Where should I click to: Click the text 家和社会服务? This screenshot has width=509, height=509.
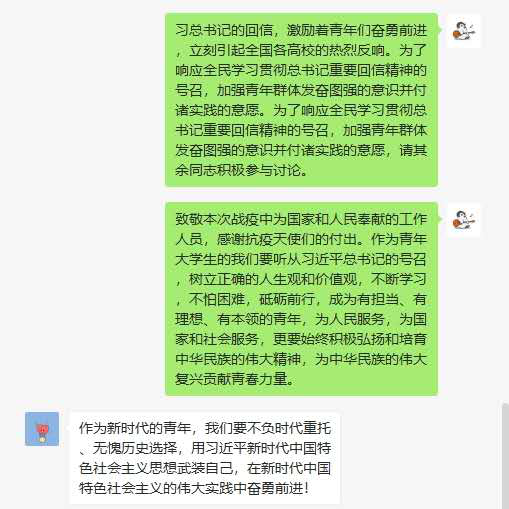click(x=217, y=339)
